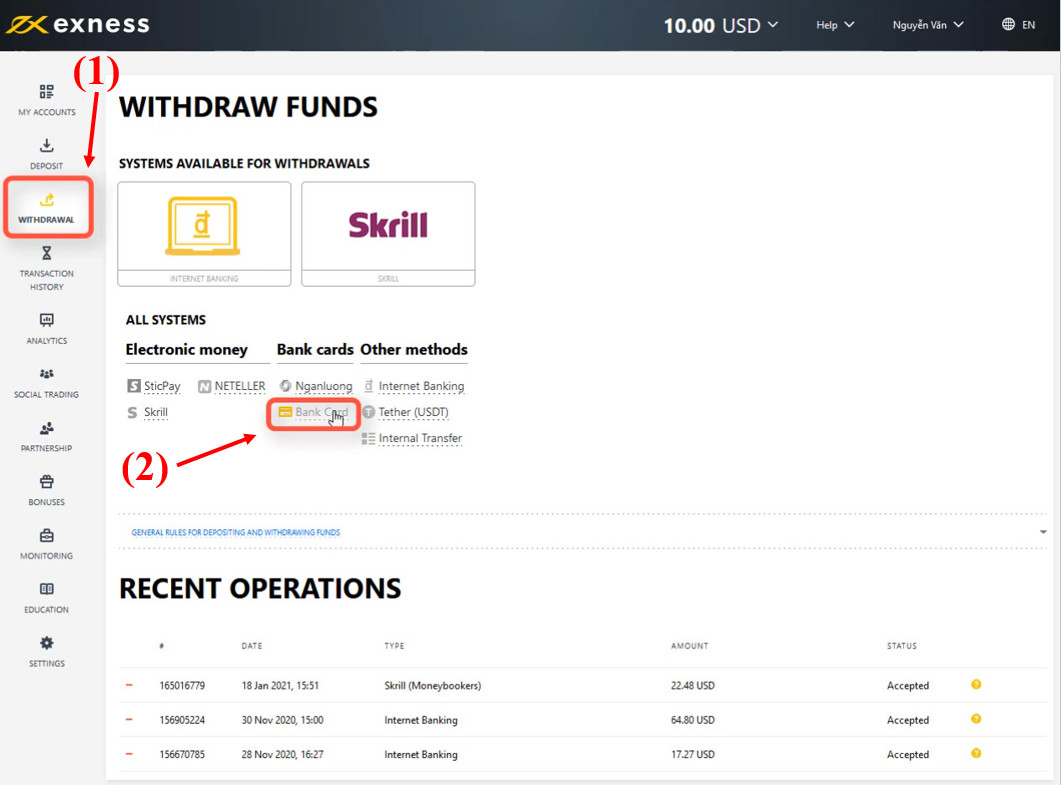The height and width of the screenshot is (785, 1061).
Task: Click the Skrill (Moneybookers) type cell
Action: (433, 686)
